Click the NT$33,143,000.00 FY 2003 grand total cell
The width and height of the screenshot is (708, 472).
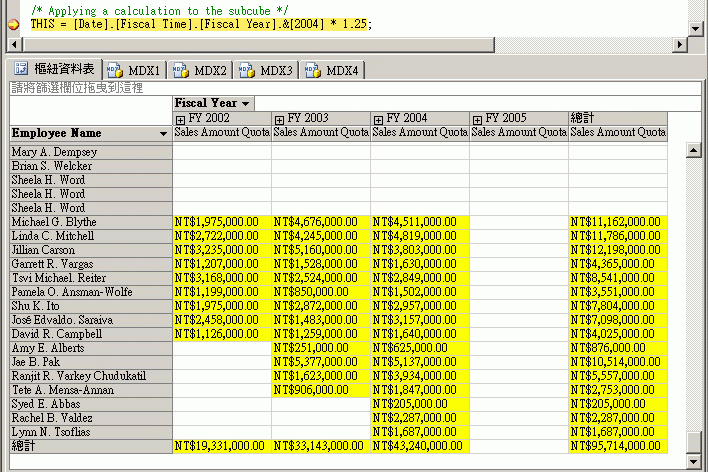321,446
